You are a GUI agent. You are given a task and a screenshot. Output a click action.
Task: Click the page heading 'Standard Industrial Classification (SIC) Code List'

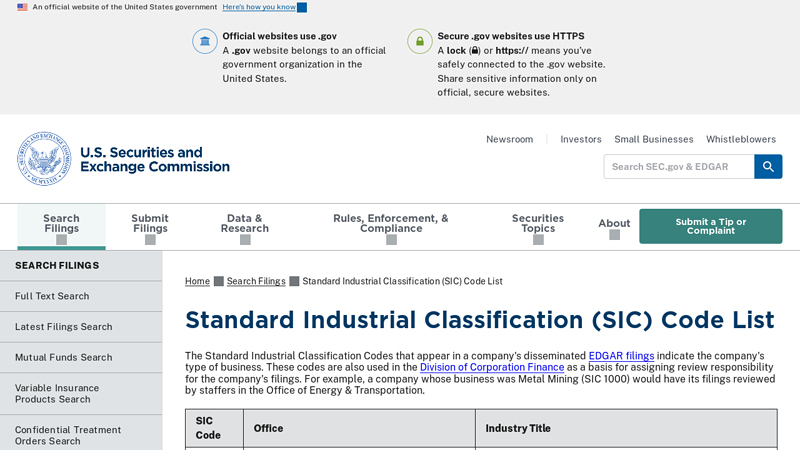[x=480, y=320]
